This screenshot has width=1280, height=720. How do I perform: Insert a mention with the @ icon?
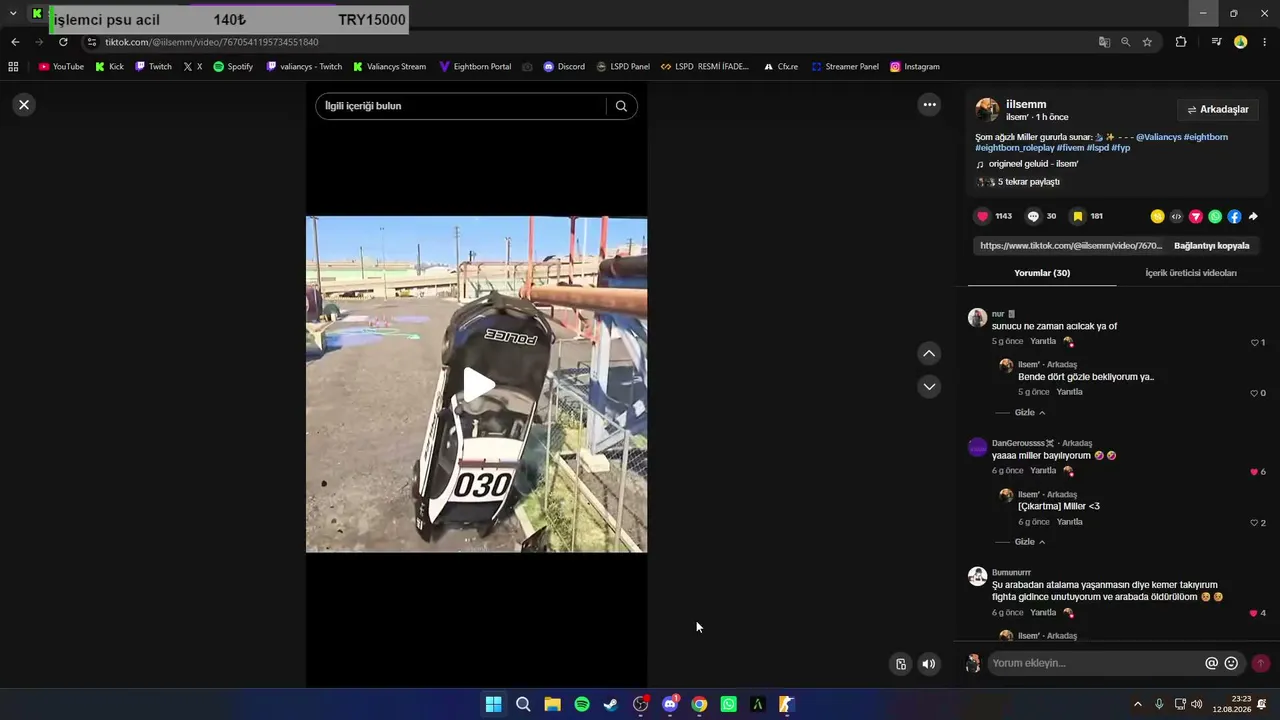tap(1211, 663)
